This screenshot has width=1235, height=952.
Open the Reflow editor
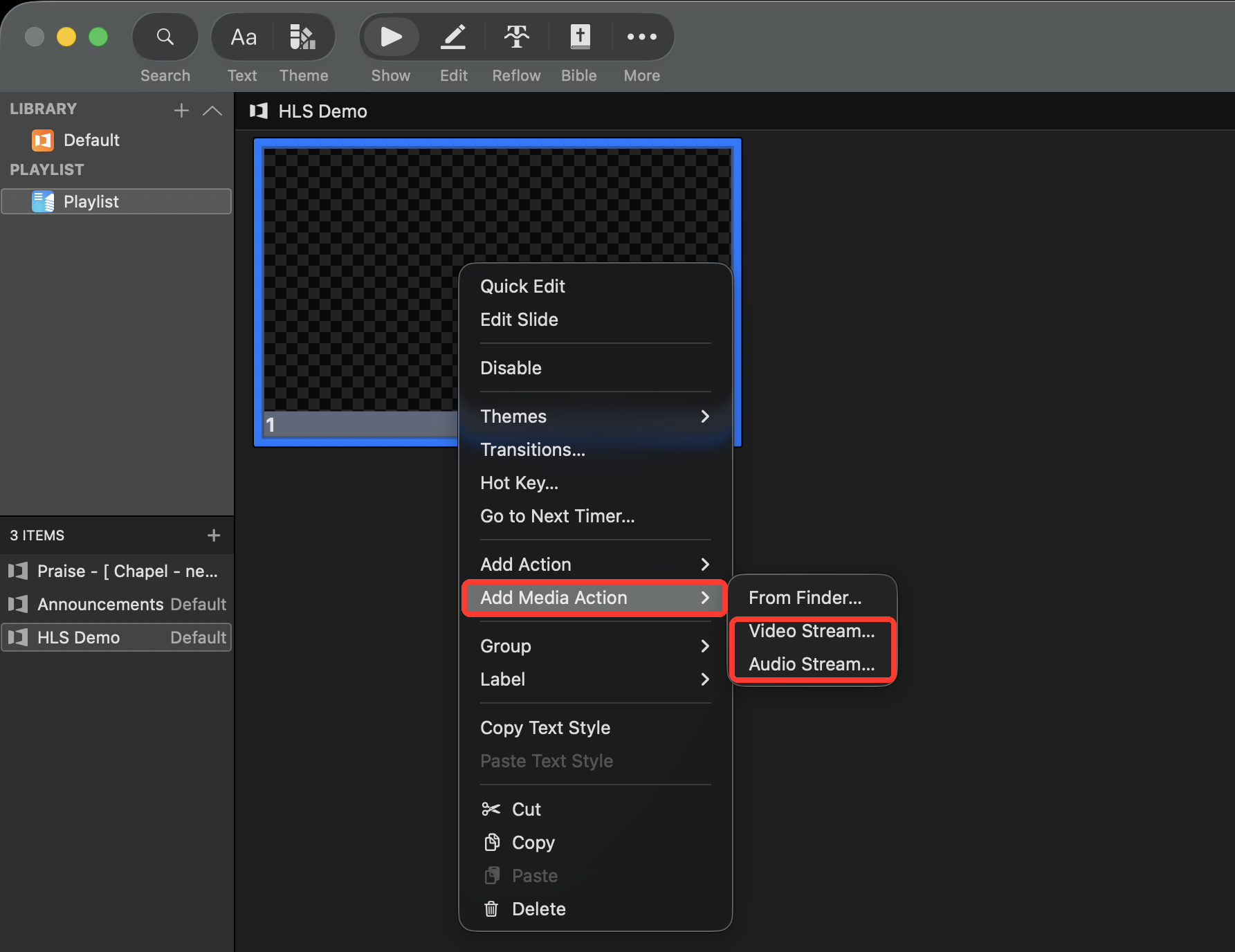pos(516,37)
